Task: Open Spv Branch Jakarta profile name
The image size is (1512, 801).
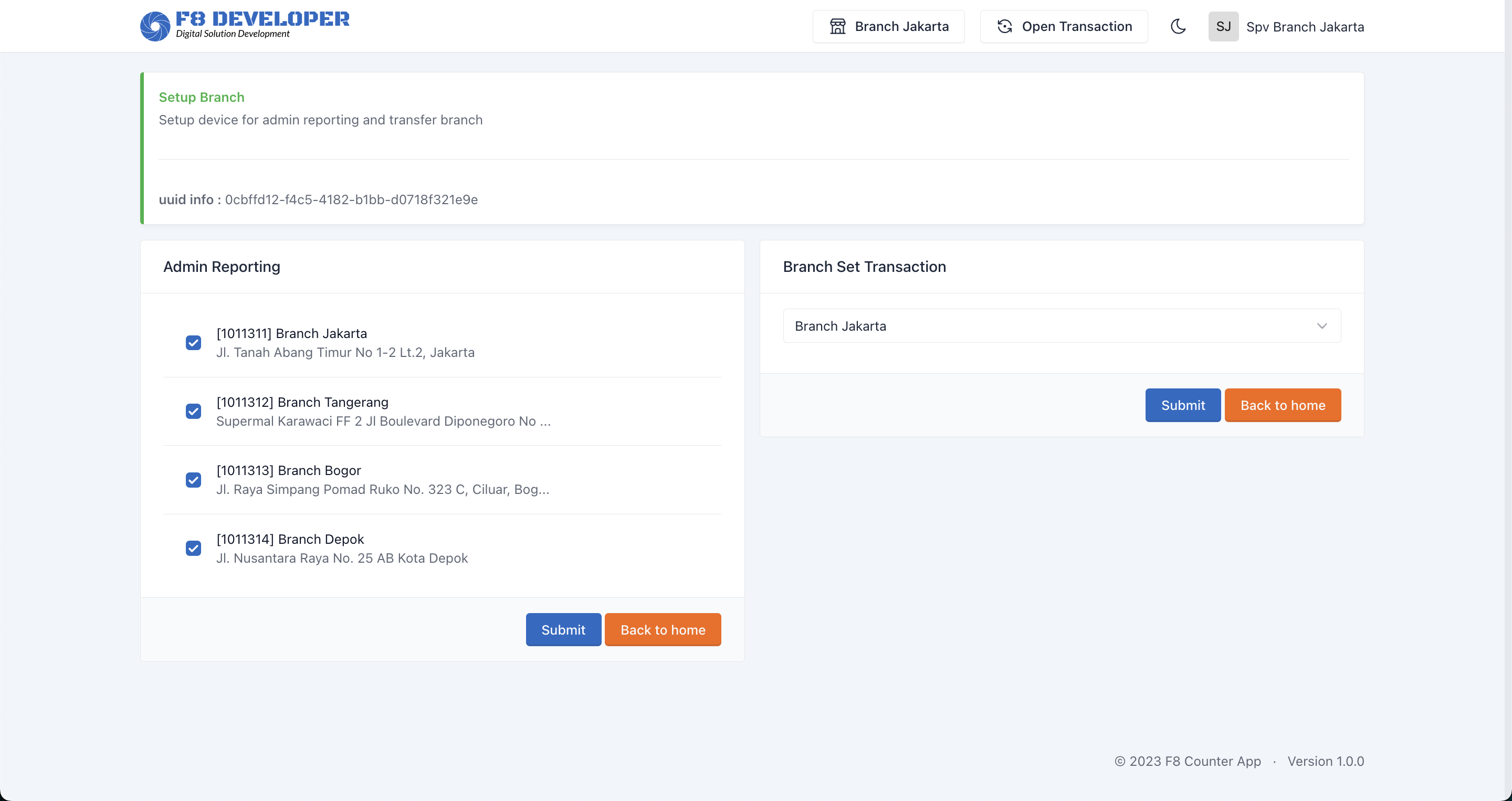Action: click(1305, 27)
